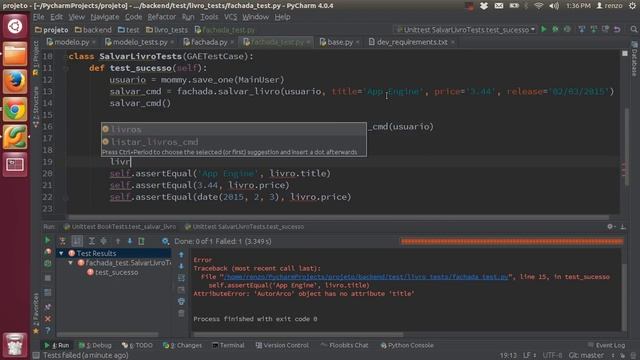This screenshot has width=640, height=360.
Task: Export test results icon
Action: coord(141,241)
